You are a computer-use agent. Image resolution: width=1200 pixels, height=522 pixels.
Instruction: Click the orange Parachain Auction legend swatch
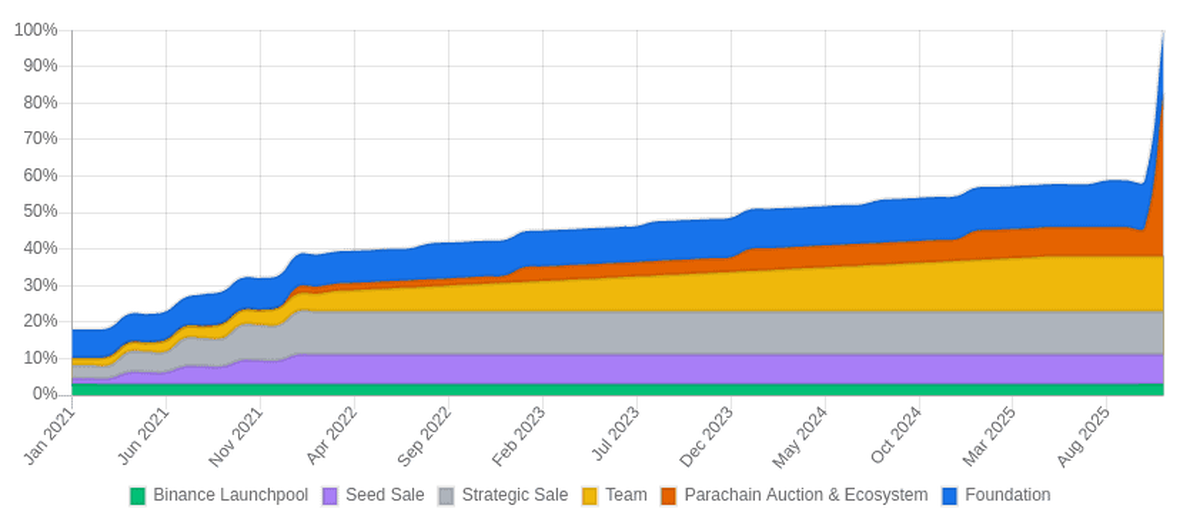(x=669, y=495)
